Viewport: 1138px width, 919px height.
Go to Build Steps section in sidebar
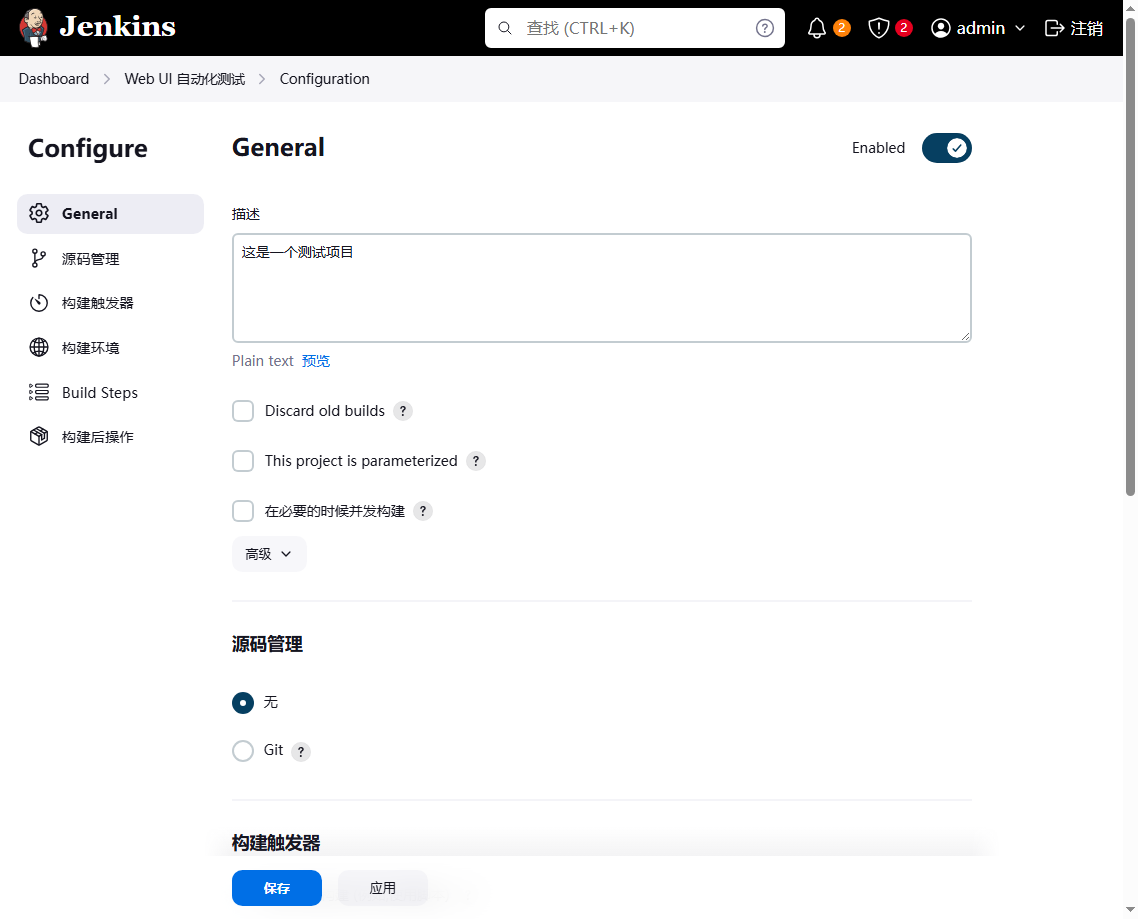click(110, 393)
